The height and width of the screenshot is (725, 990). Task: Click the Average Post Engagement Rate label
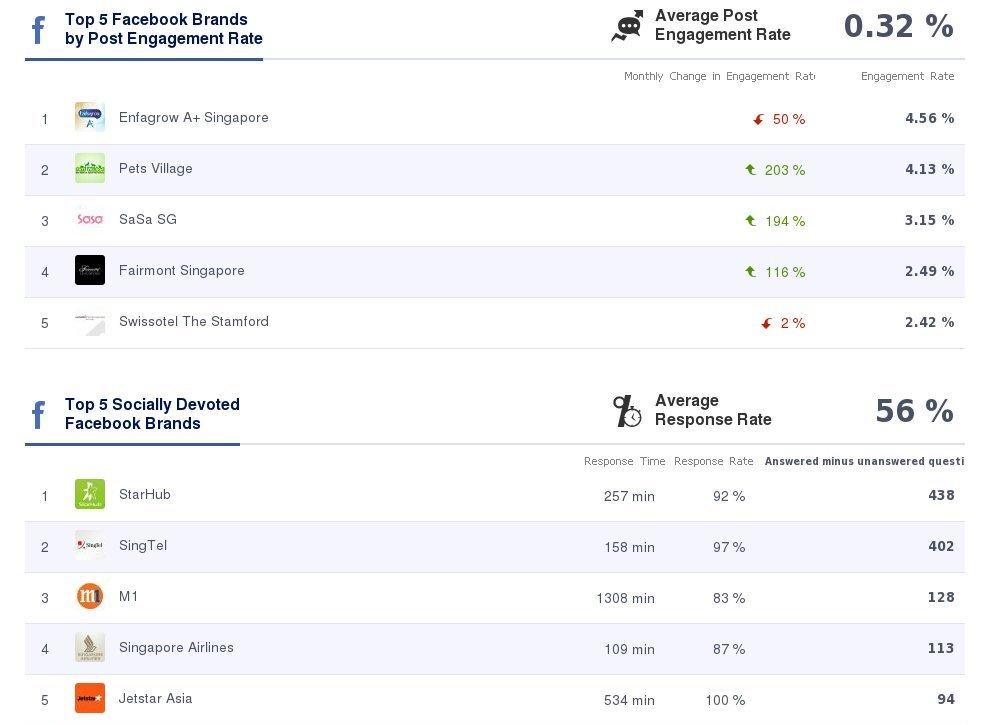pos(722,25)
